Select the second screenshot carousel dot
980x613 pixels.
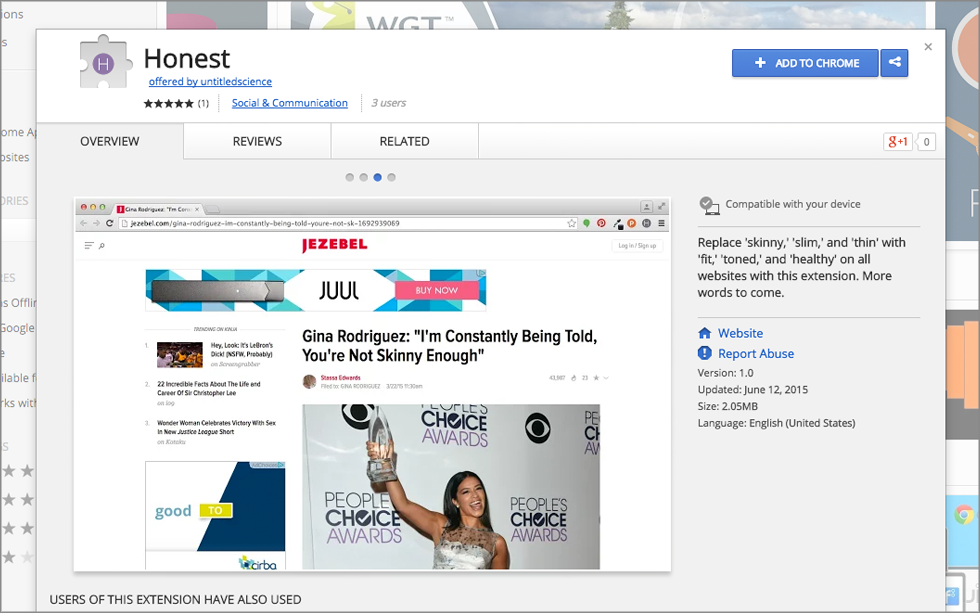(364, 177)
